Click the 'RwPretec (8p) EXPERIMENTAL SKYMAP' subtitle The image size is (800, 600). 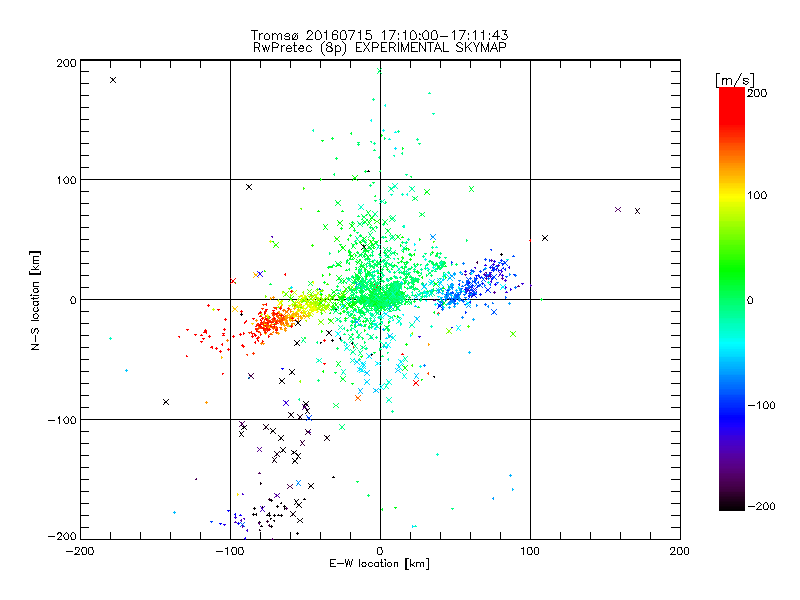pyautogui.click(x=380, y=48)
